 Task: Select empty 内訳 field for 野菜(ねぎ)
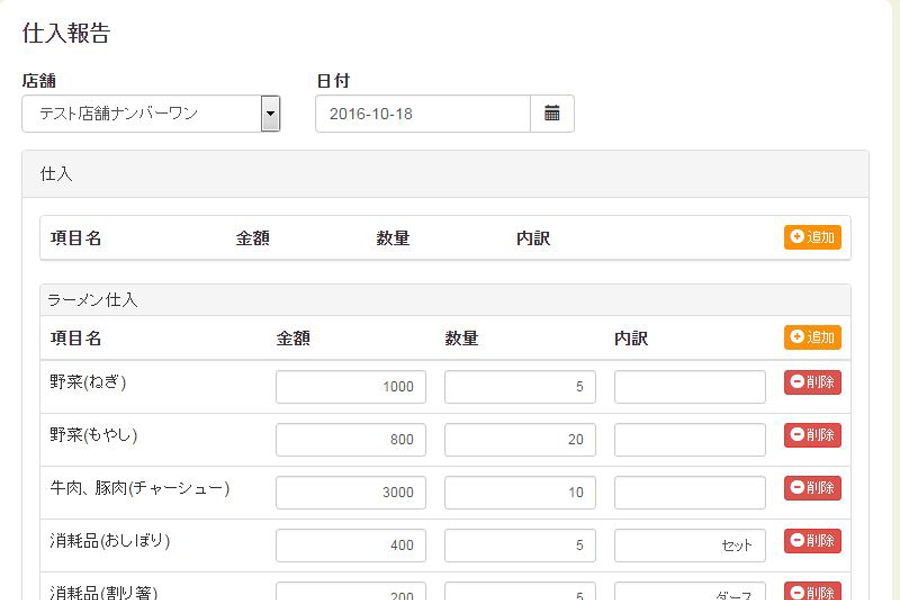690,387
